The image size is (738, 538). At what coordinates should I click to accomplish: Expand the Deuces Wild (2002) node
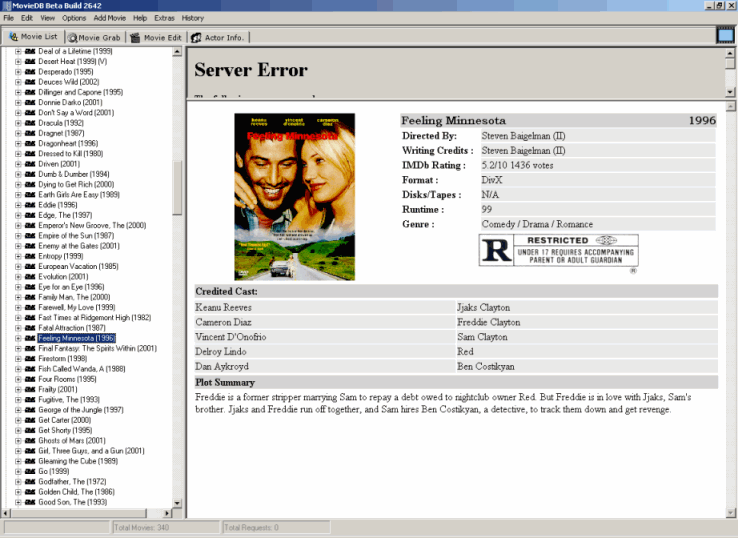(x=18, y=82)
